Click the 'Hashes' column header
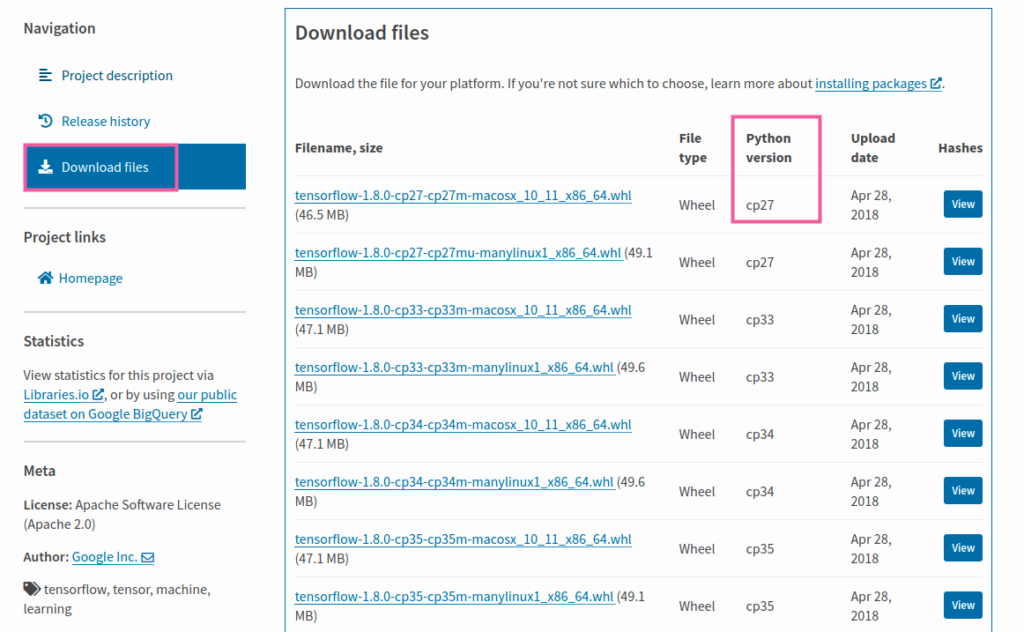 pyautogui.click(x=960, y=148)
